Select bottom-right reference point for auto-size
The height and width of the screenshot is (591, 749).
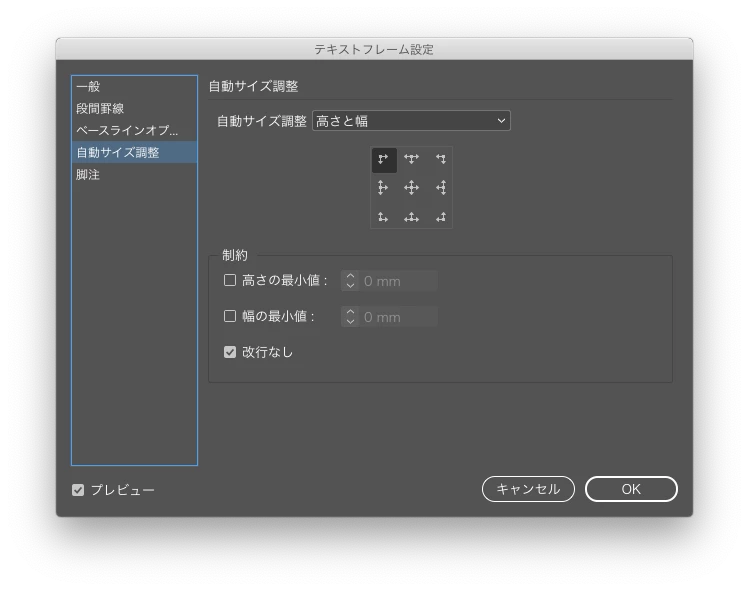[x=440, y=217]
